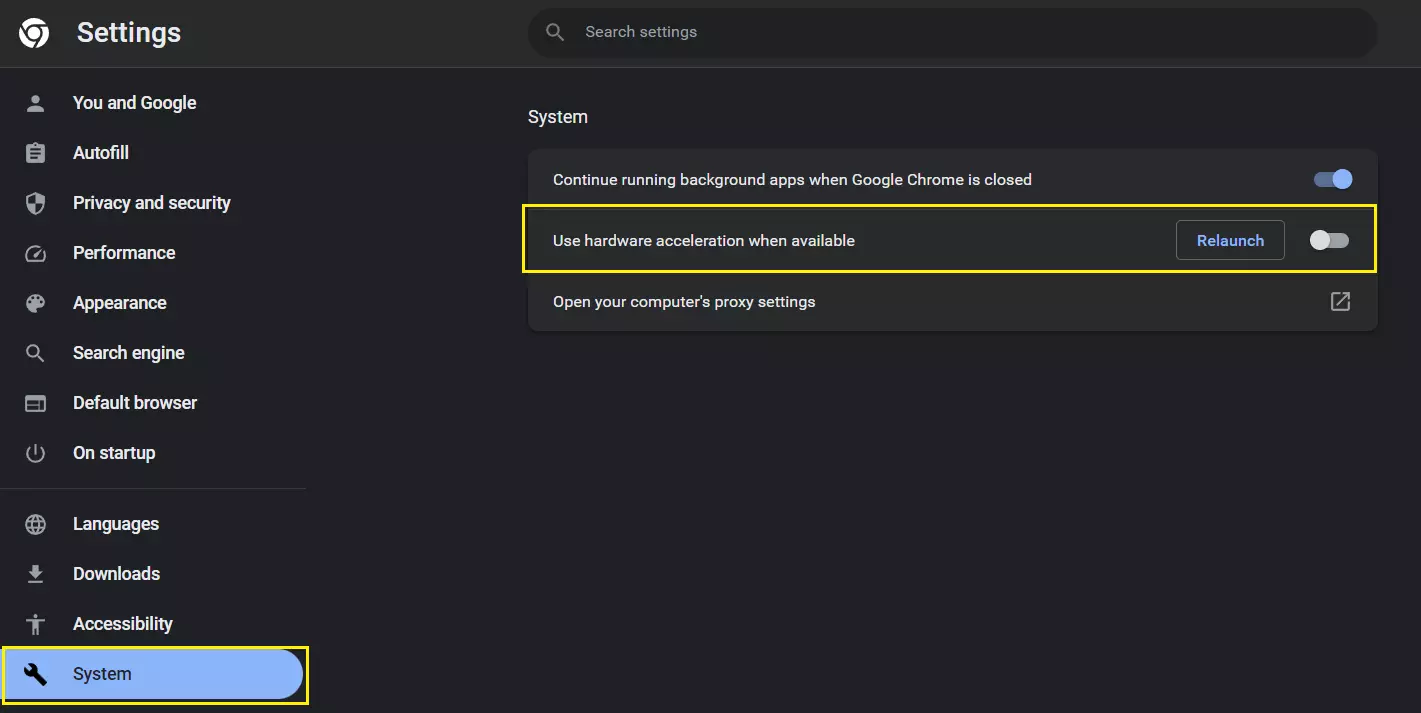This screenshot has height=713, width=1421.
Task: Click the magnifier icon in the search bar
Action: point(555,31)
